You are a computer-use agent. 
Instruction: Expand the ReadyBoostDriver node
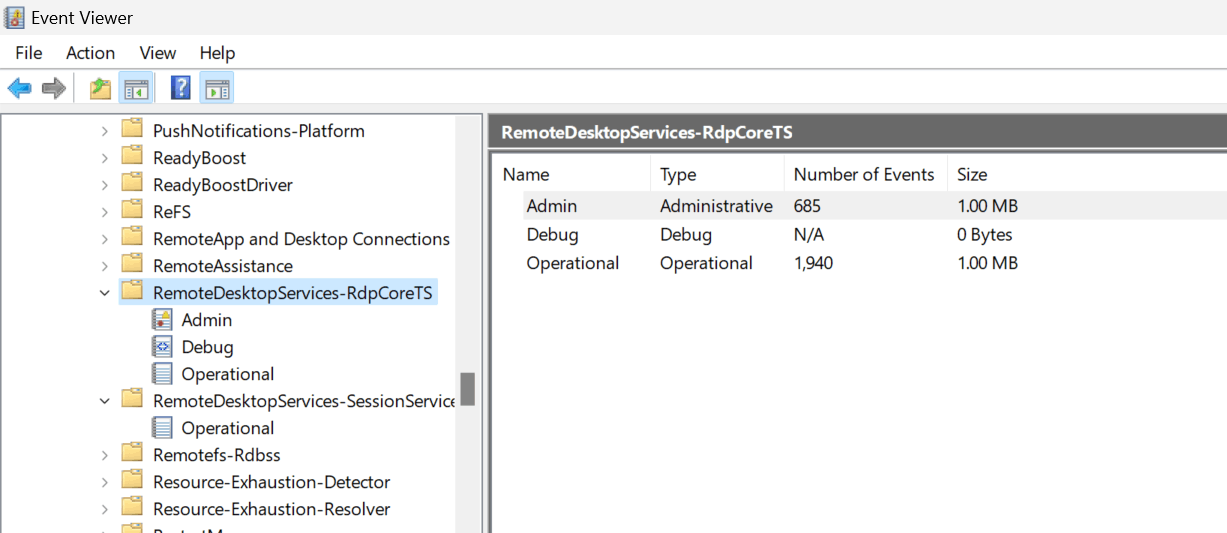click(105, 185)
